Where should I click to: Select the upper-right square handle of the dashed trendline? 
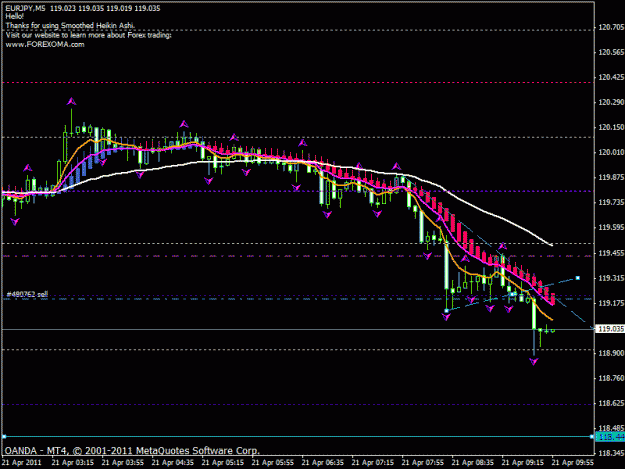pyautogui.click(x=578, y=278)
